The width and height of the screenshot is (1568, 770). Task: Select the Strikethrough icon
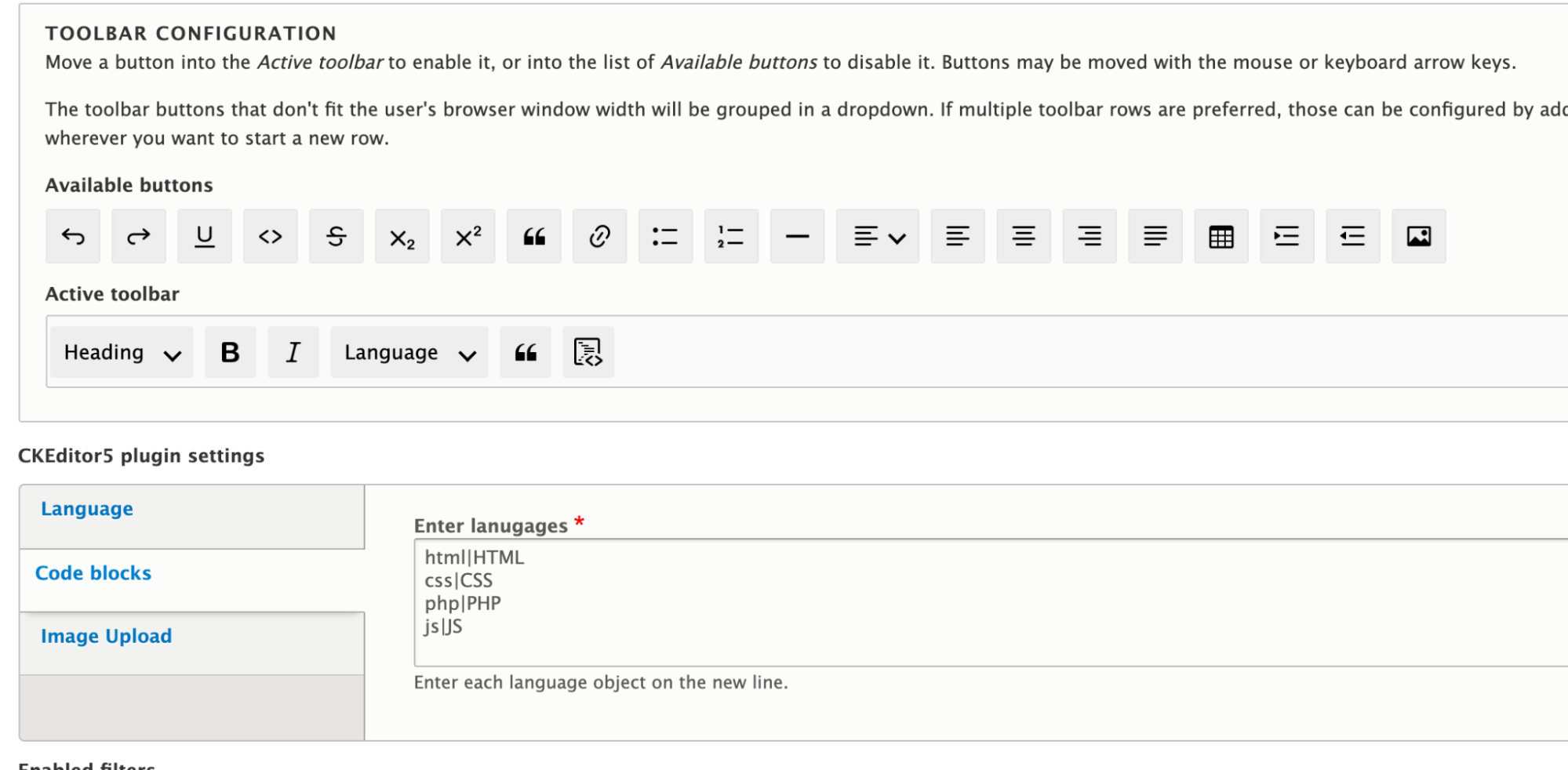pyautogui.click(x=336, y=236)
